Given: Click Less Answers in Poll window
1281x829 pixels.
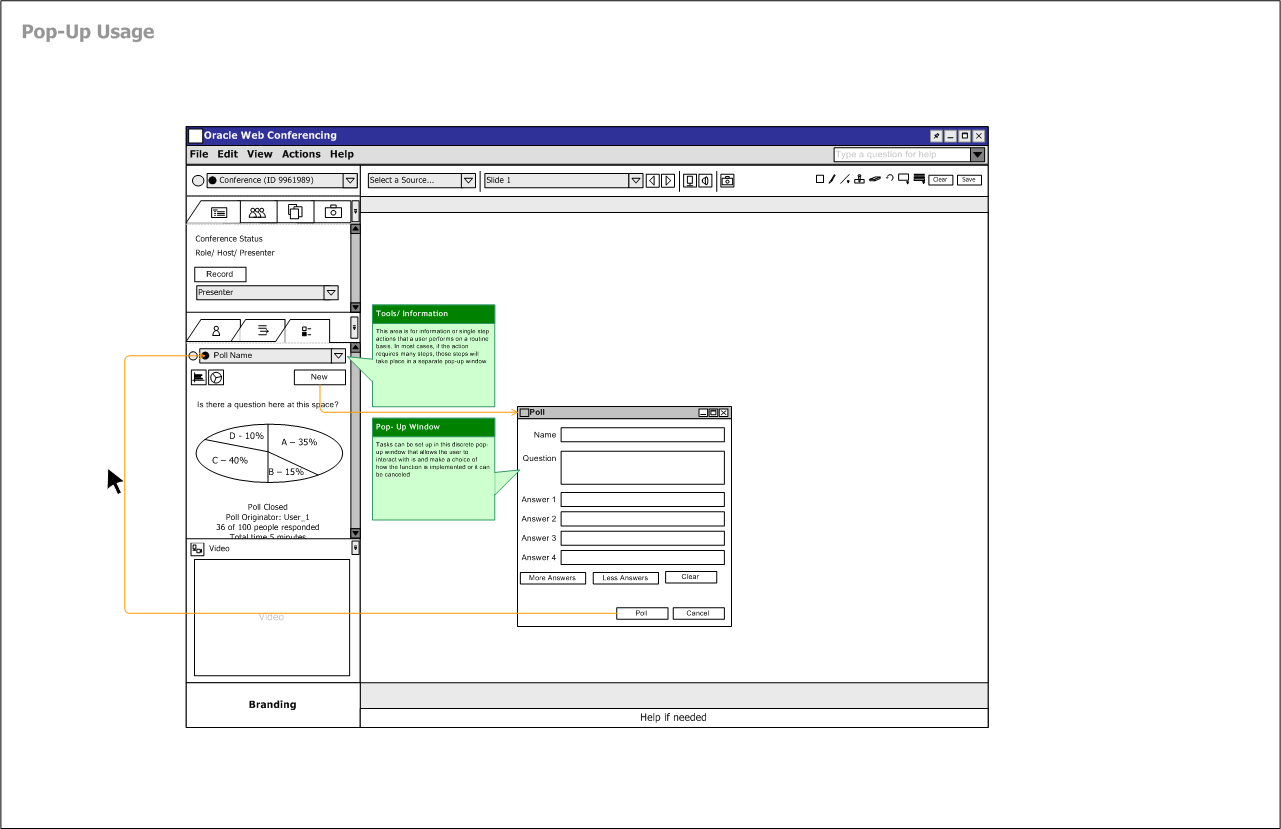Looking at the screenshot, I should tap(625, 578).
